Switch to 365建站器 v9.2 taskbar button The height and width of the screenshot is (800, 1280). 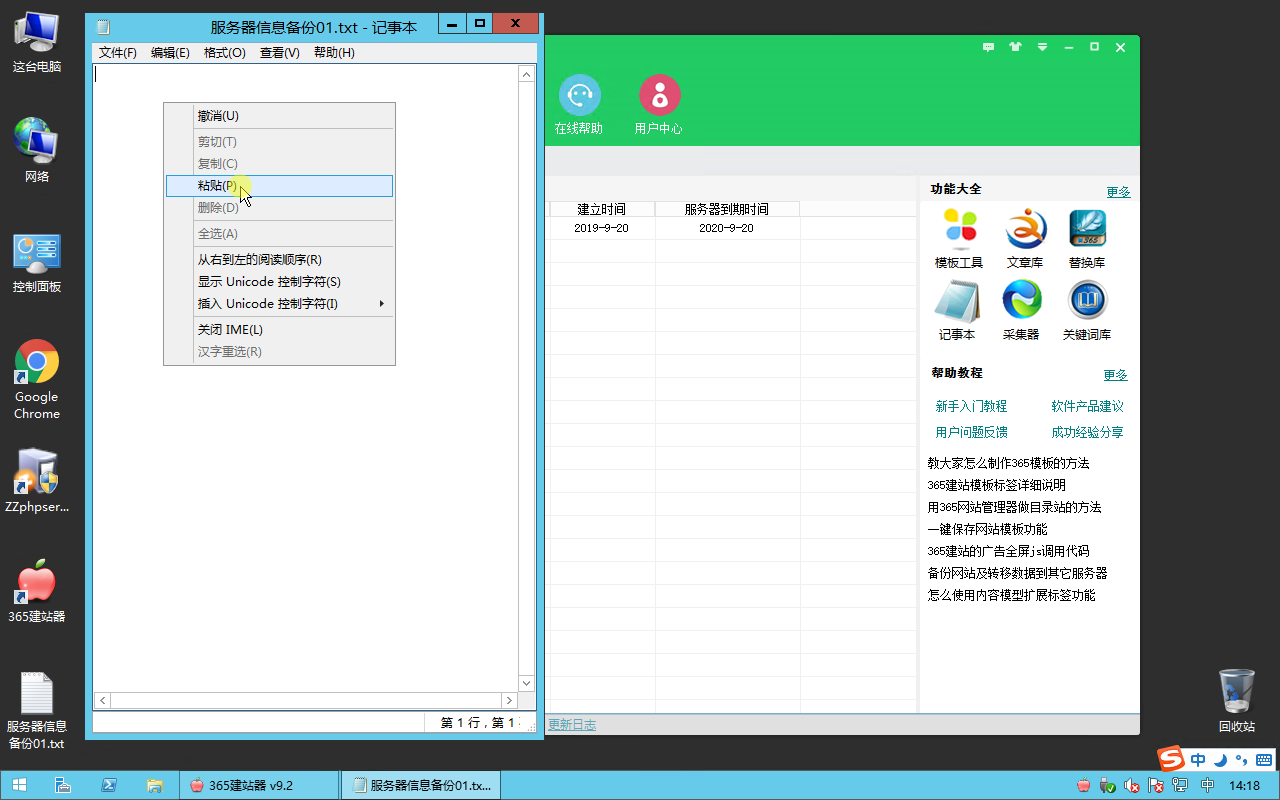click(257, 786)
